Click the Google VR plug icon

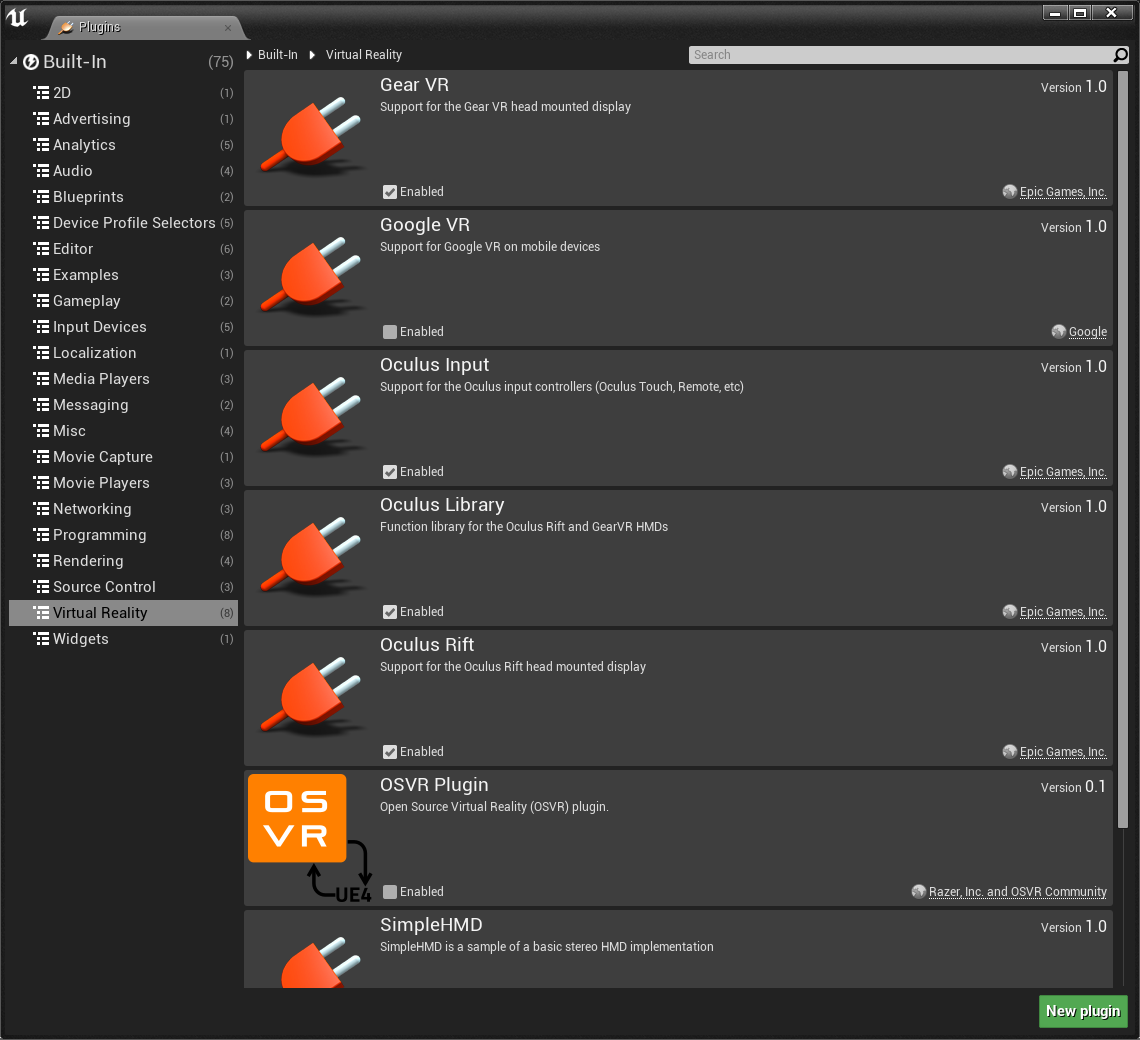(311, 275)
